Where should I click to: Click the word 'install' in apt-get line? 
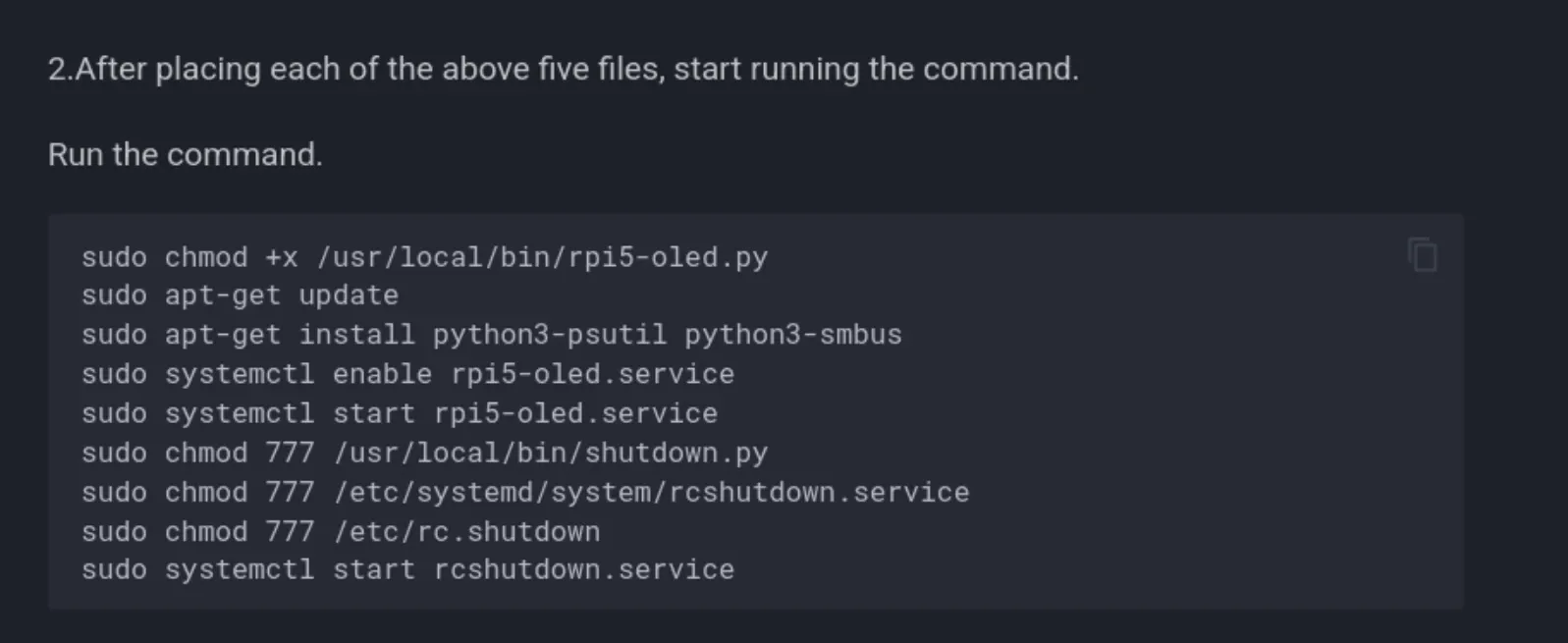coord(356,335)
